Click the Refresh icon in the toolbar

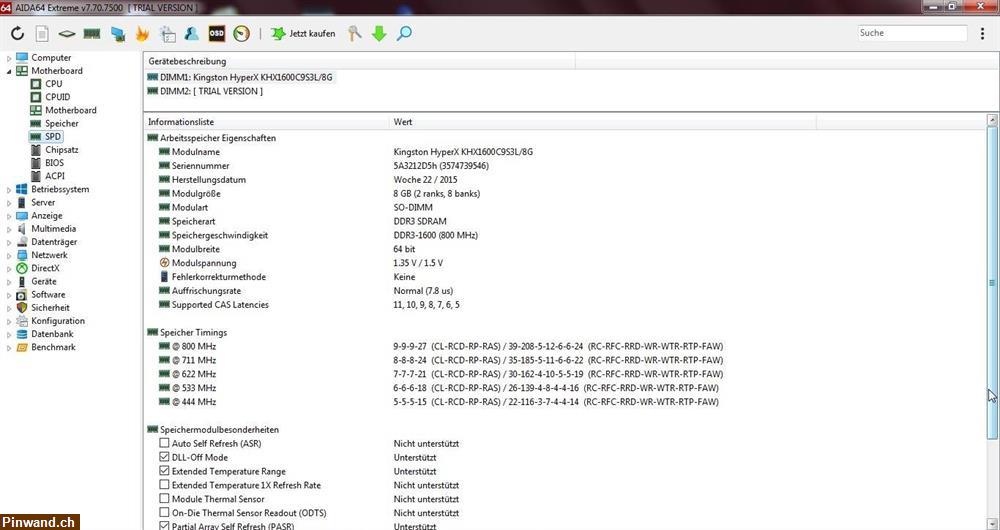(x=17, y=34)
